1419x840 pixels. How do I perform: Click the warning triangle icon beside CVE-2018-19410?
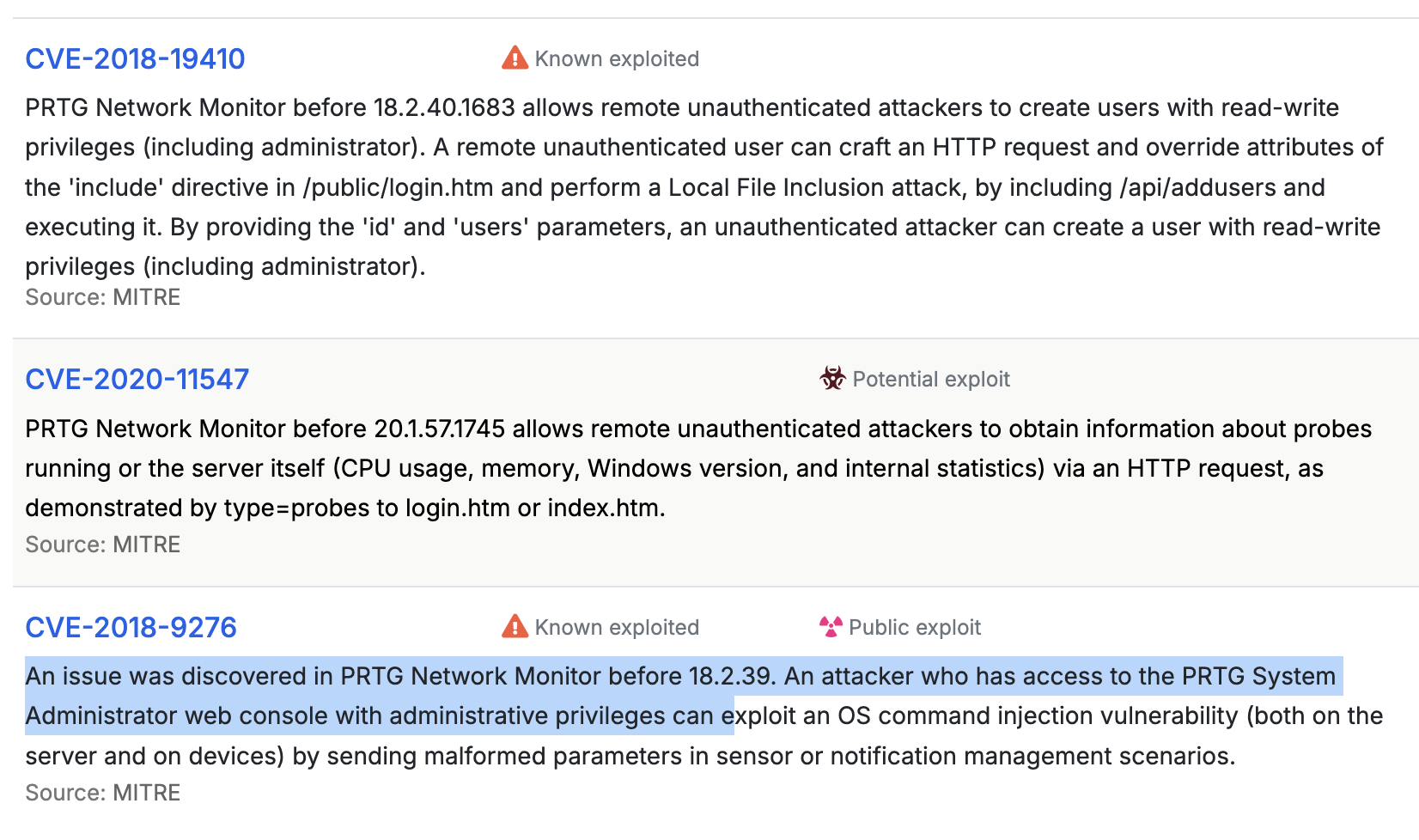point(515,58)
